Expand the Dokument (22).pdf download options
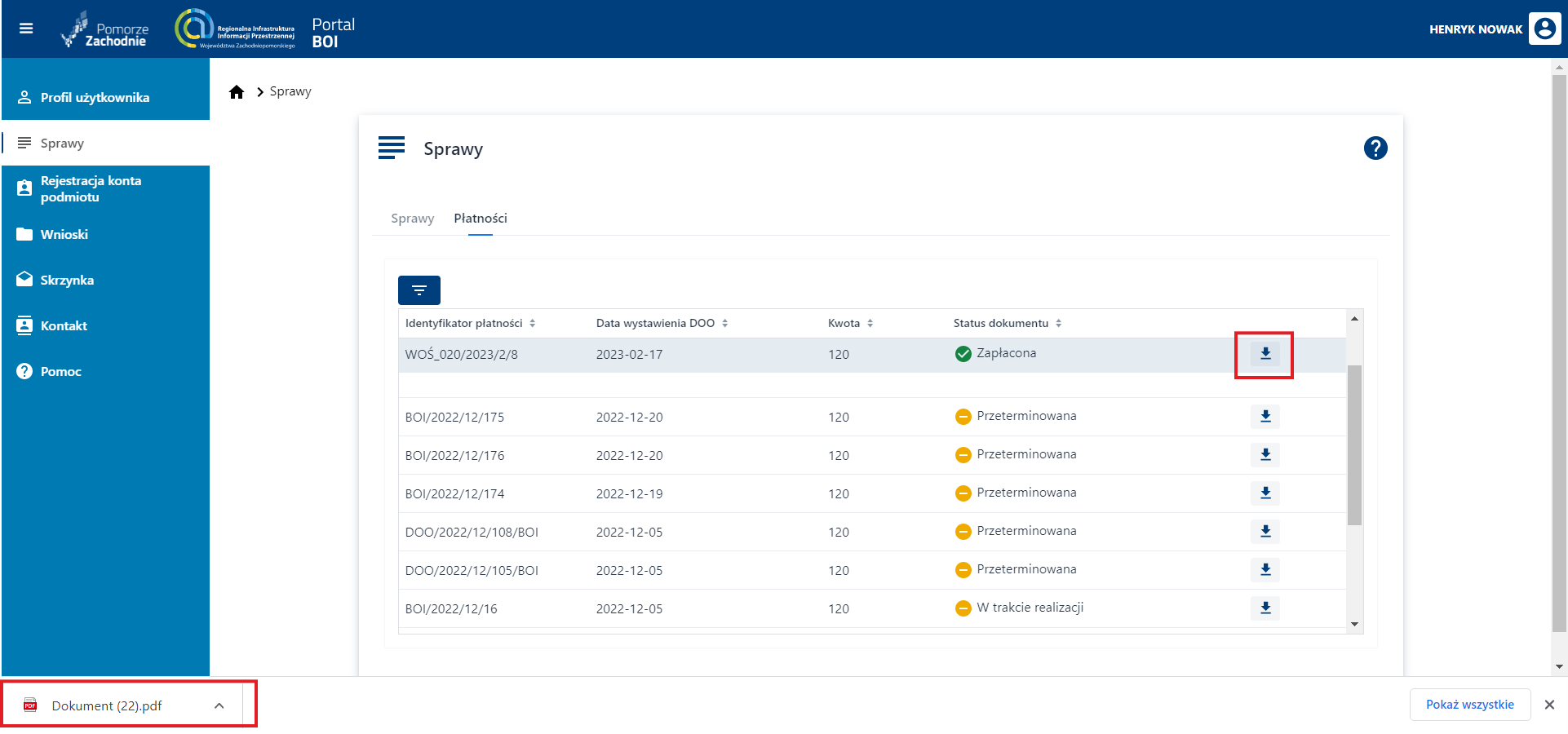This screenshot has height=734, width=1568. (219, 706)
